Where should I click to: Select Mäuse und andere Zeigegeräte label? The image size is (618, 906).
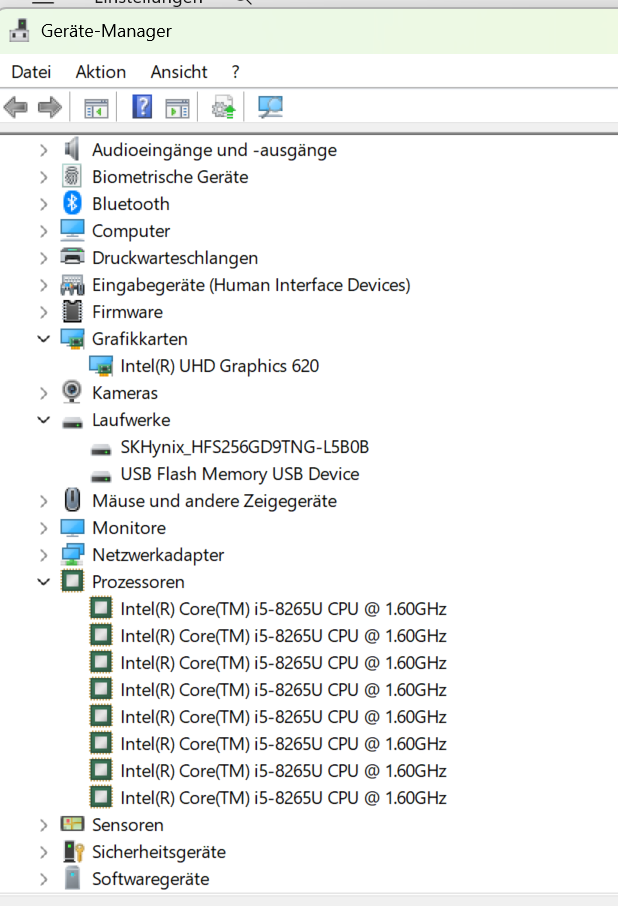pyautogui.click(x=214, y=500)
